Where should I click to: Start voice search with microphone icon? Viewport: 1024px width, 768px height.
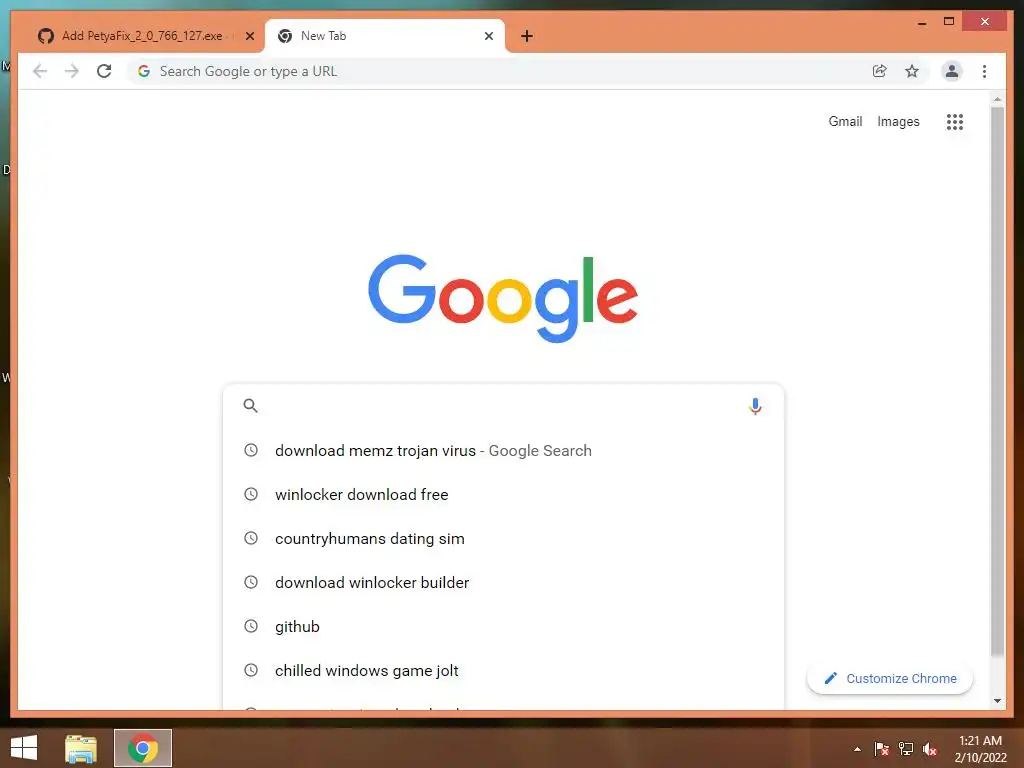755,406
